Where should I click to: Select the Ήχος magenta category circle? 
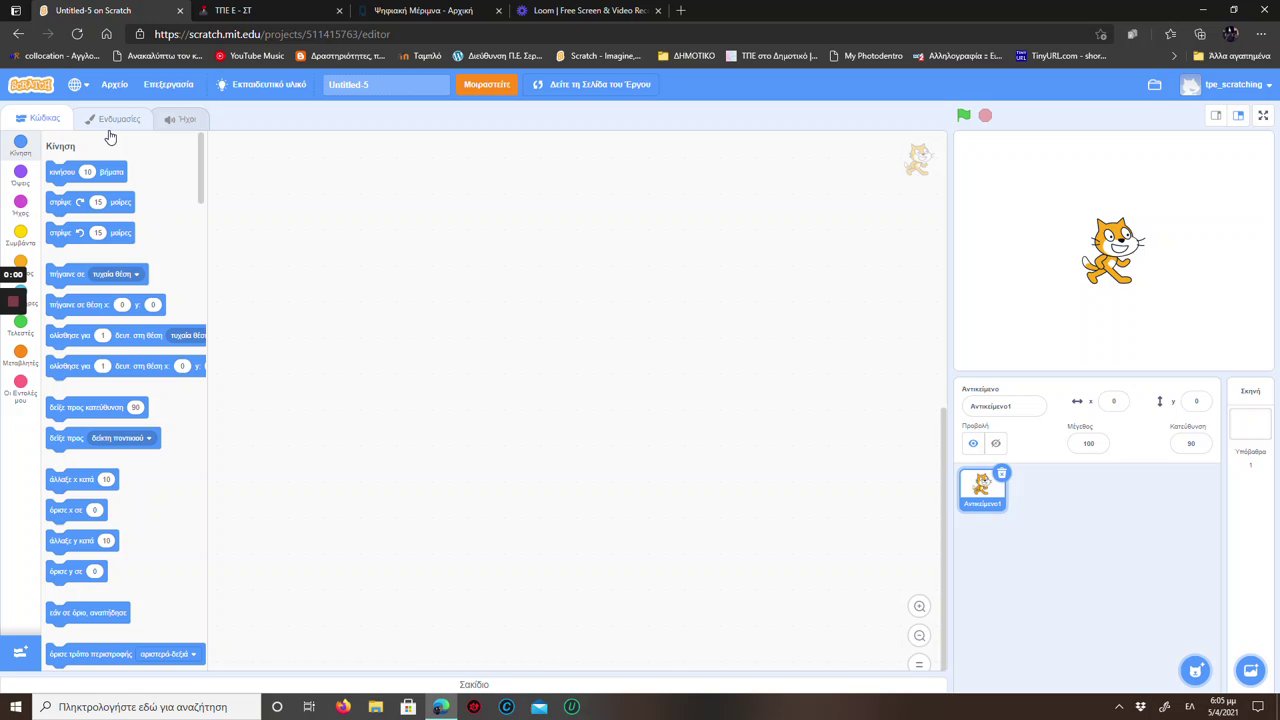[20, 202]
